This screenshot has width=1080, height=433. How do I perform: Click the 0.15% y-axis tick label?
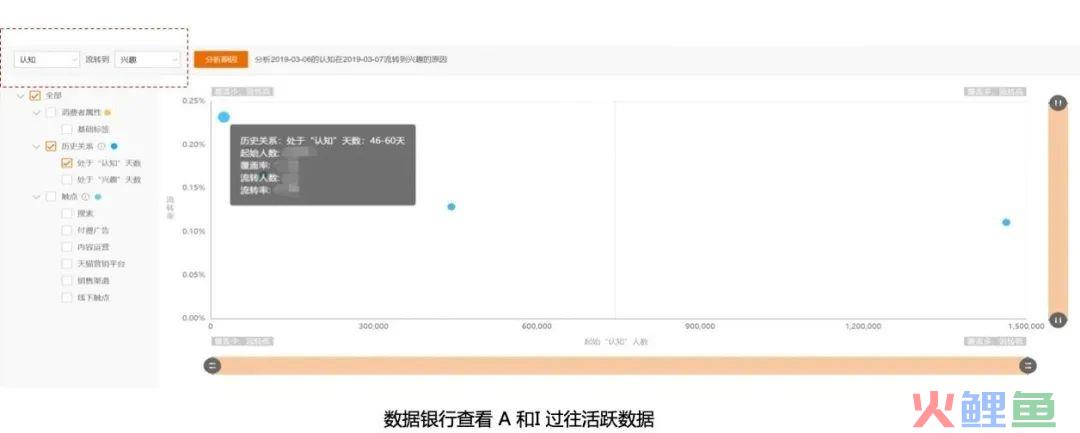194,187
